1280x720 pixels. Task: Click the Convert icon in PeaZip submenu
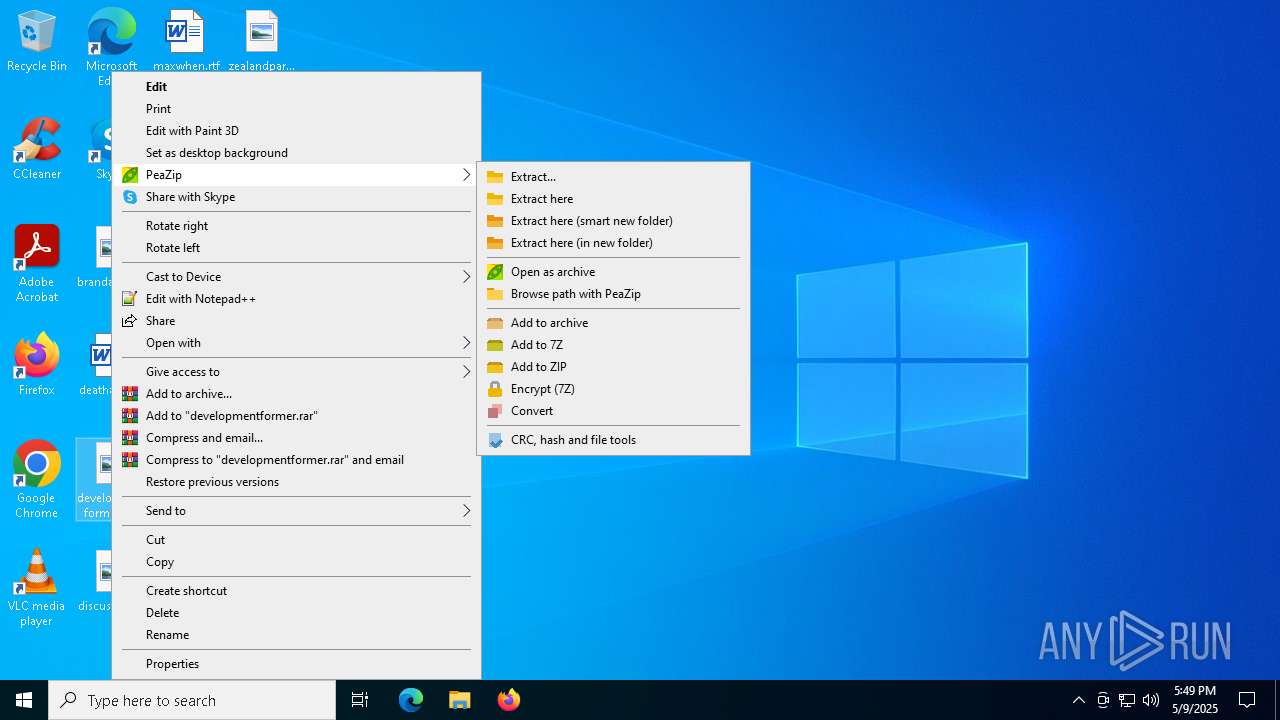coord(495,411)
